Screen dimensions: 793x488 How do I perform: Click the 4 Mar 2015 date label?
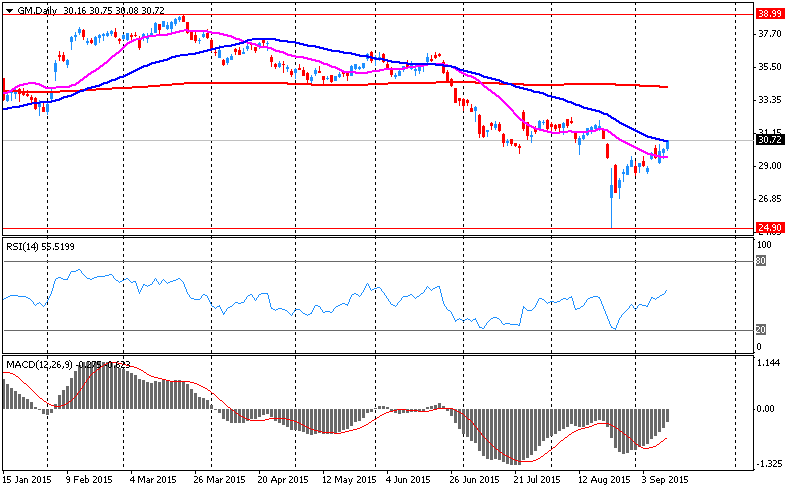(x=153, y=479)
